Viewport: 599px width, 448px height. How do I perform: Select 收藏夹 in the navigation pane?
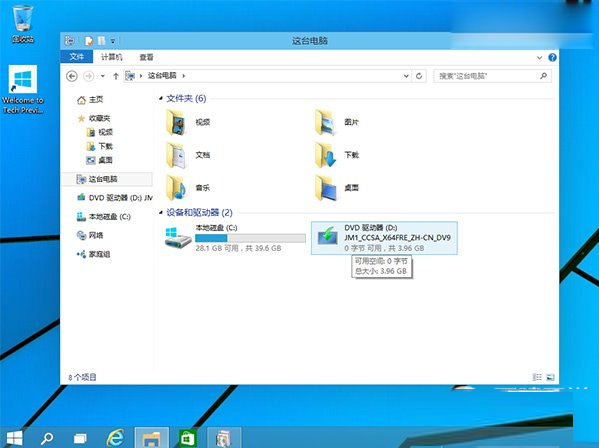pos(94,118)
